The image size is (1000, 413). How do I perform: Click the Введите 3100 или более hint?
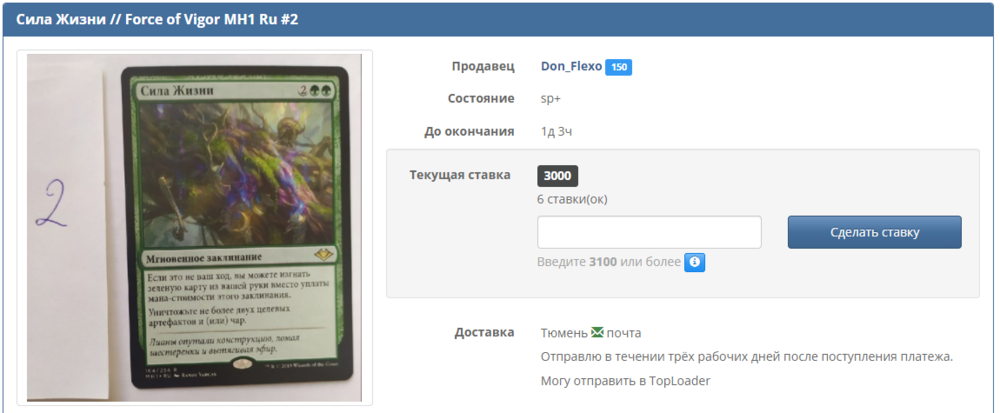click(609, 262)
